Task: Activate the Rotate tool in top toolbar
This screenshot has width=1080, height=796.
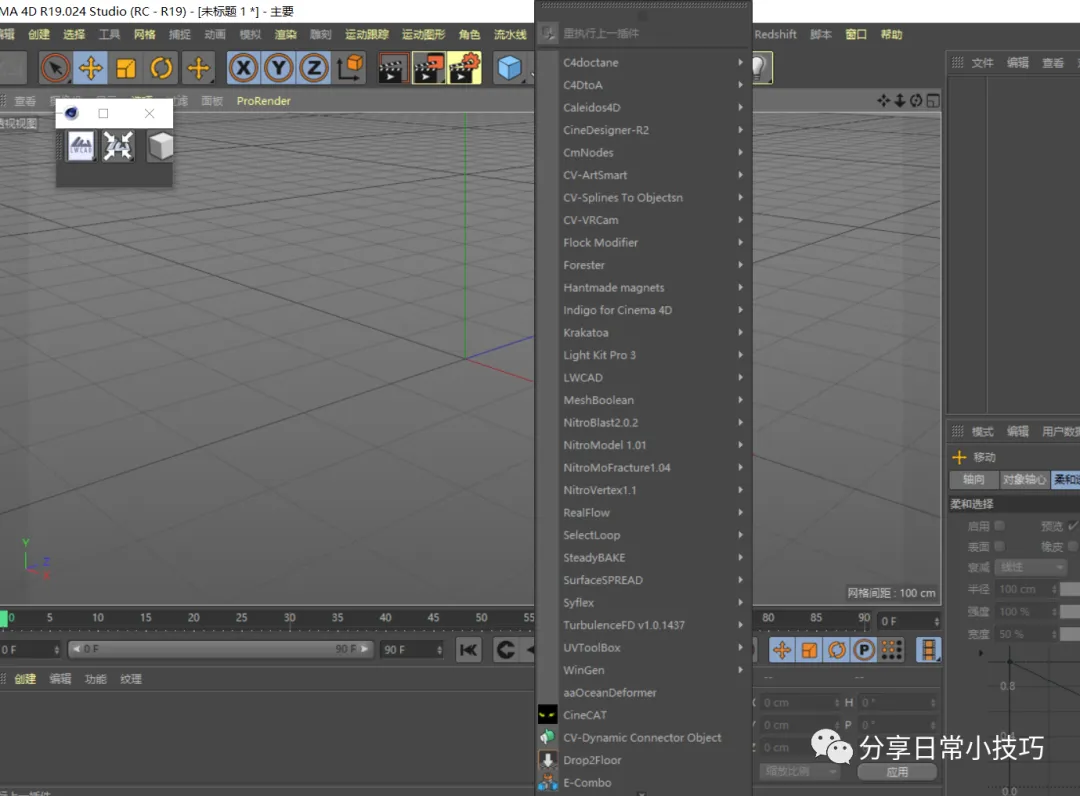Action: tap(162, 68)
